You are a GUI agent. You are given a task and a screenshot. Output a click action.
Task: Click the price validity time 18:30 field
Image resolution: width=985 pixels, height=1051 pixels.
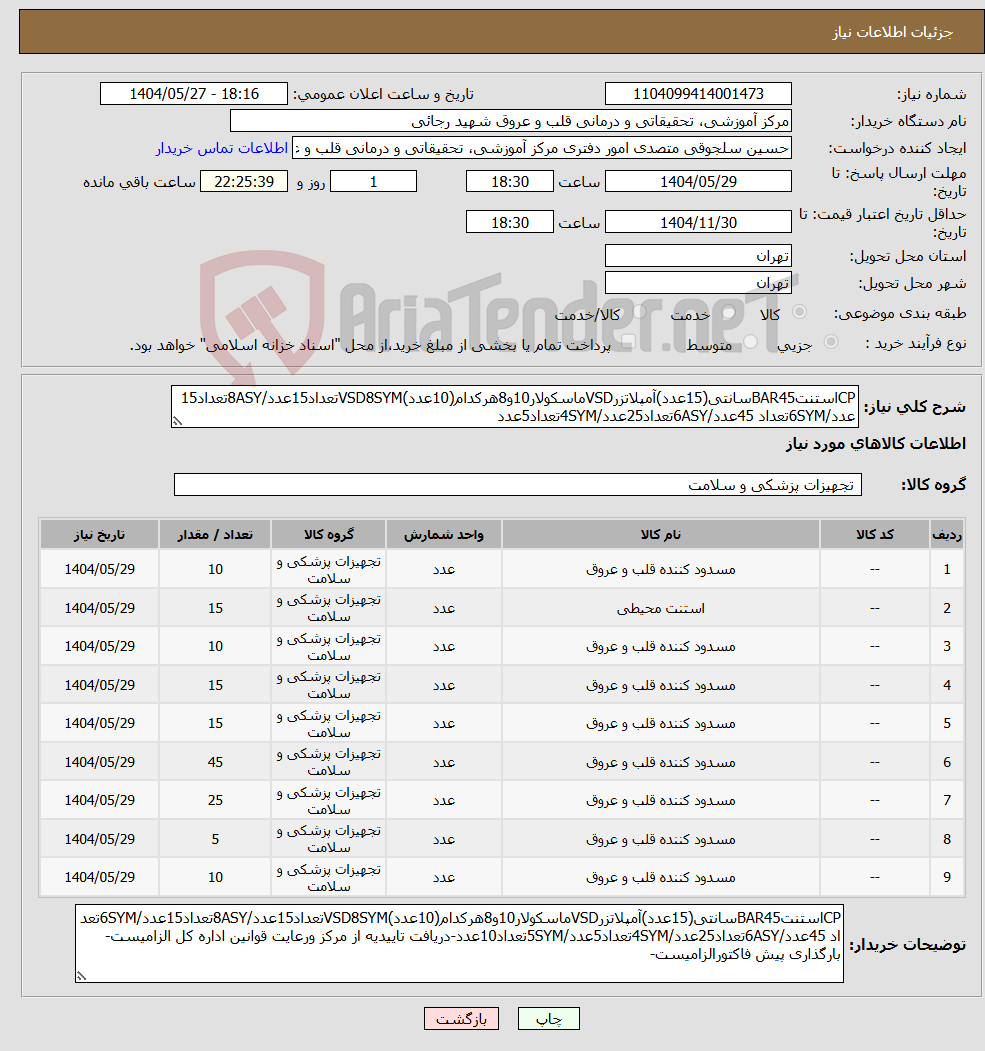tap(510, 223)
